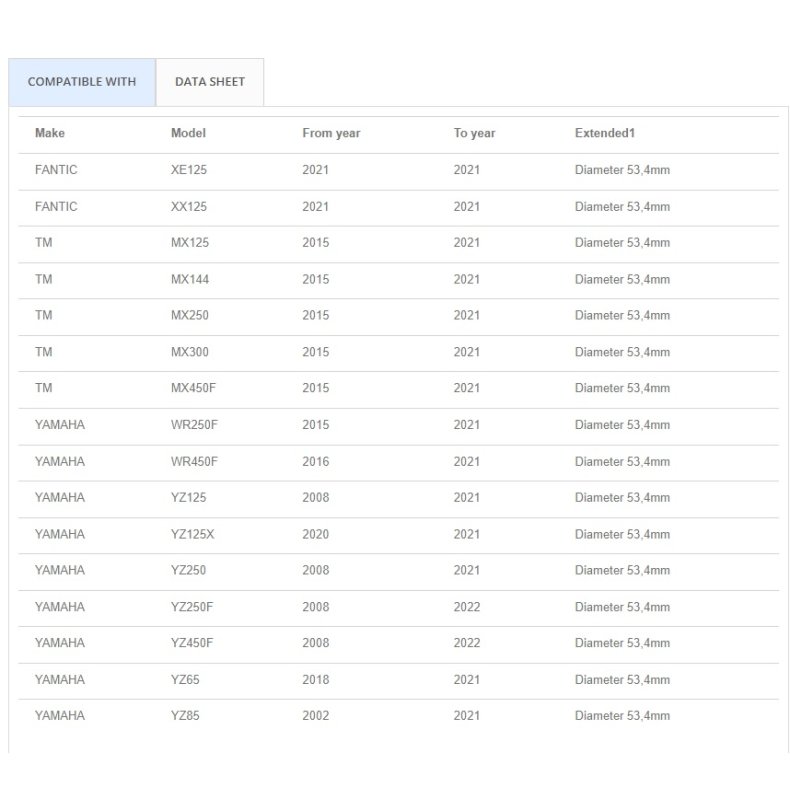Click the To year column header
Viewport: 790px width, 790px height.
(x=474, y=133)
